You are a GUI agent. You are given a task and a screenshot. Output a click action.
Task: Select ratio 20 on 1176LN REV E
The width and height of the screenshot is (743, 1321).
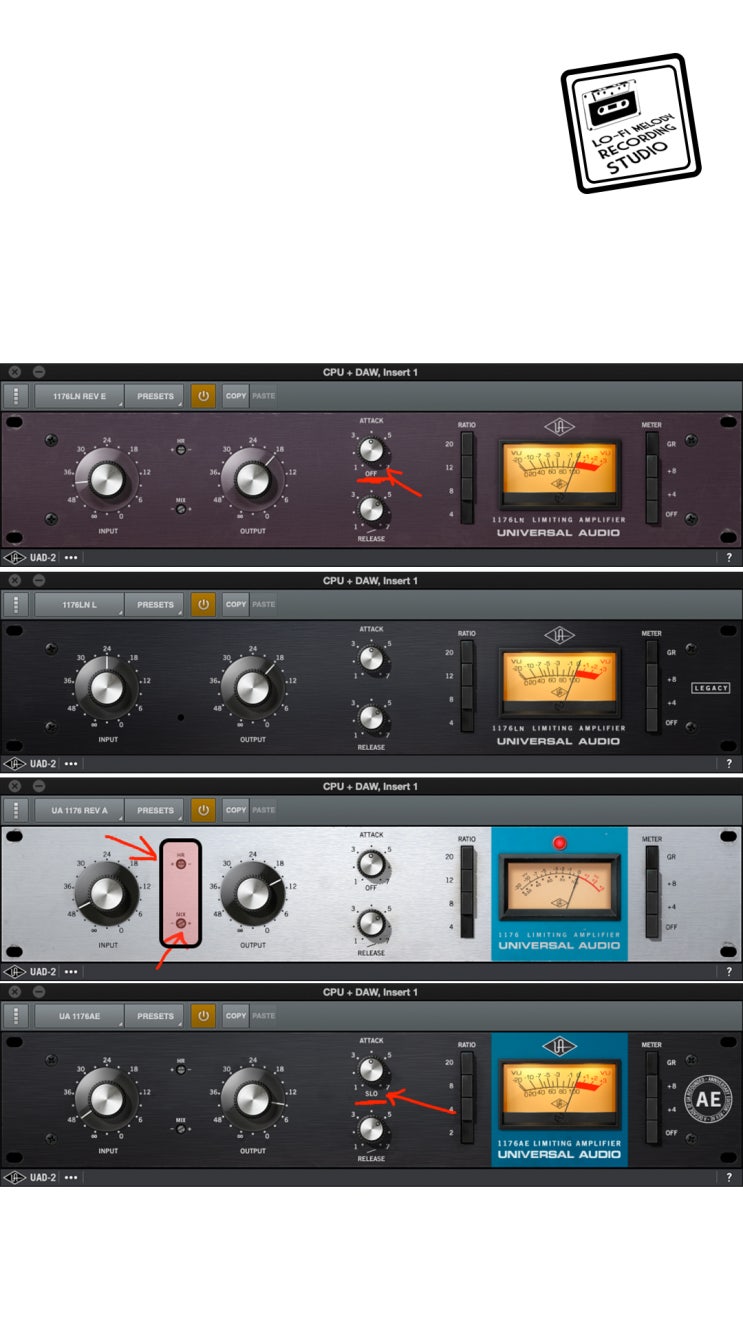[467, 445]
